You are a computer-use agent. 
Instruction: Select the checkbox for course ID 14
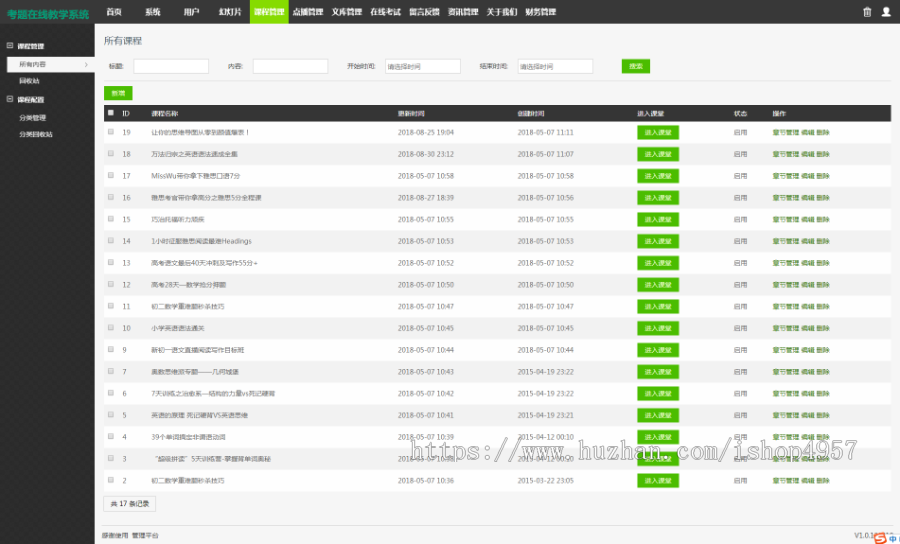coord(111,241)
